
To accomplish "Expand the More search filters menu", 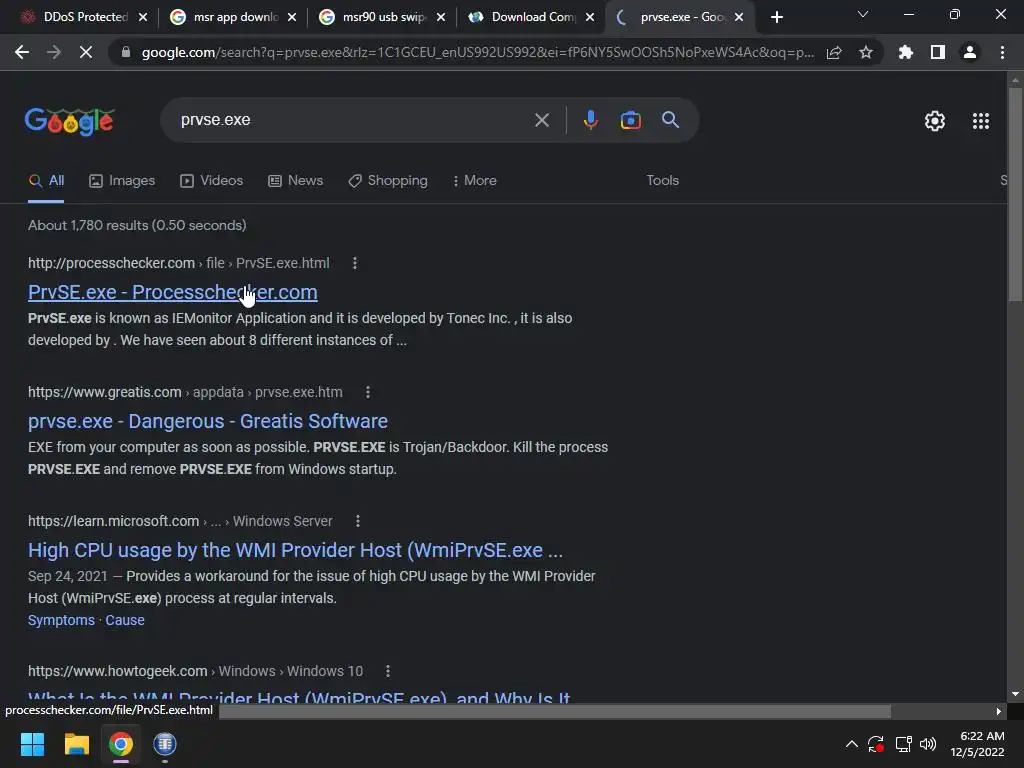I will coord(475,181).
